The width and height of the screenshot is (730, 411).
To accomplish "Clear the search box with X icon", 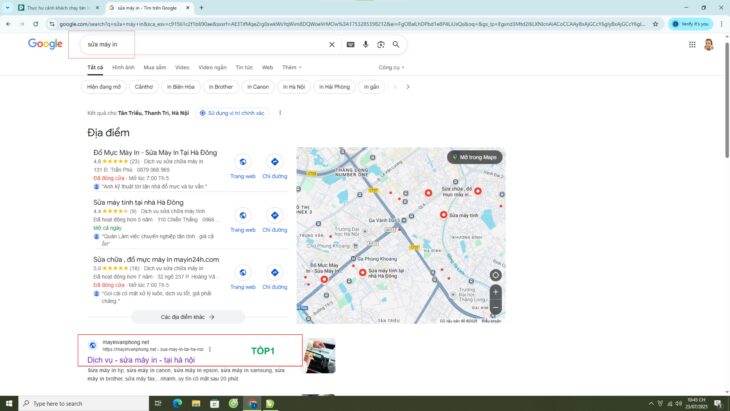I will point(332,44).
